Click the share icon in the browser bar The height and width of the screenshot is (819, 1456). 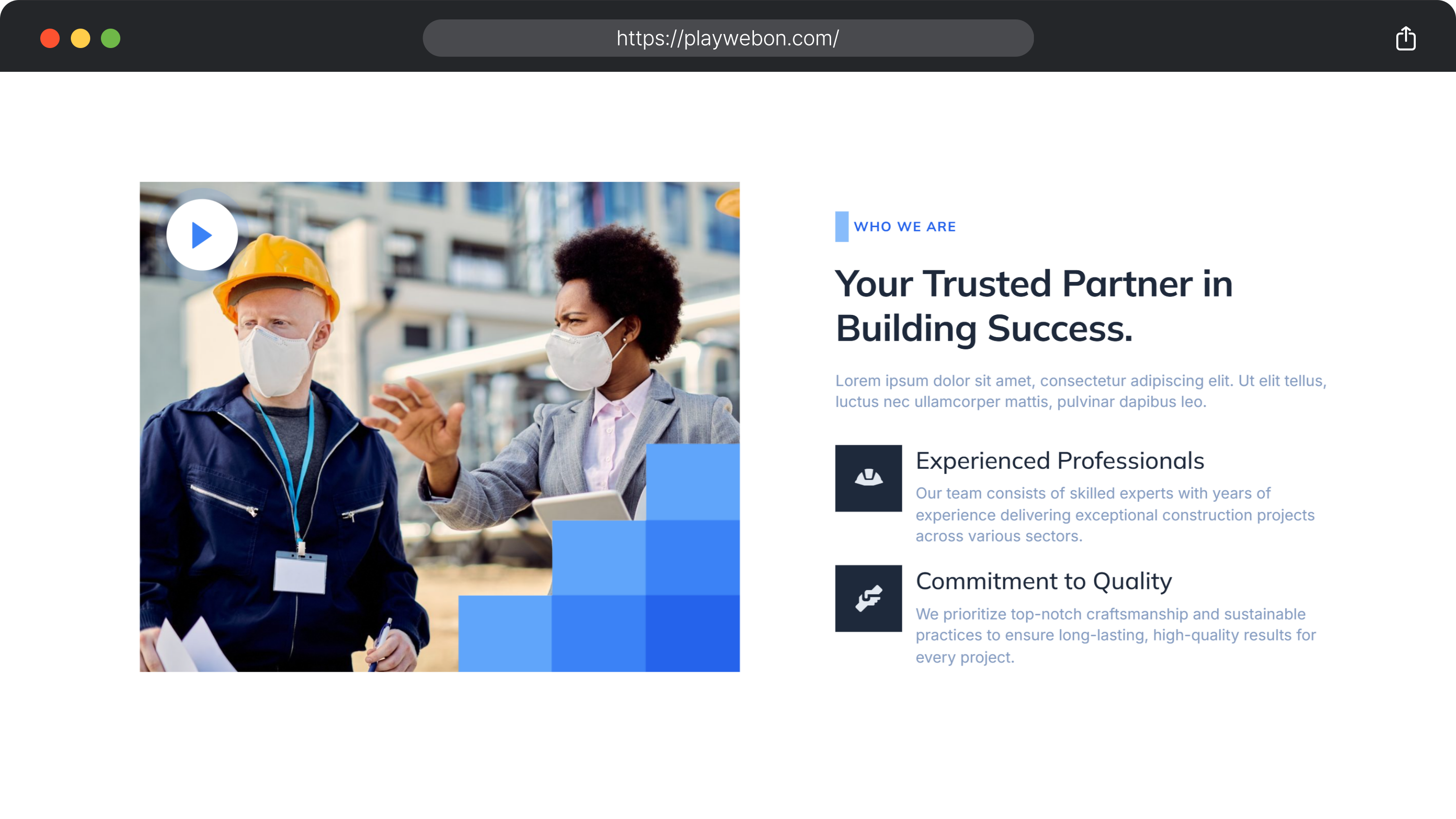[x=1405, y=38]
